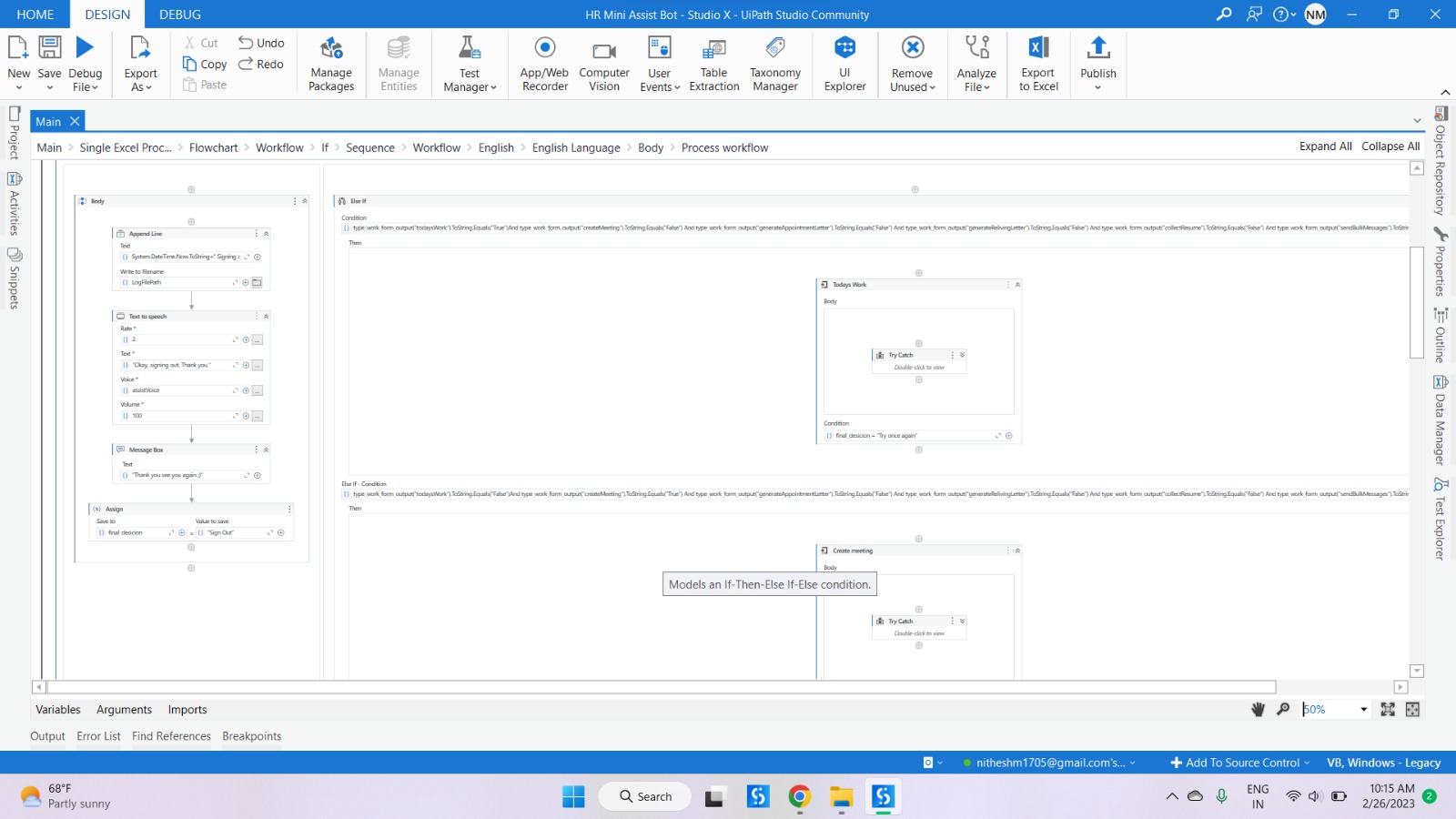The height and width of the screenshot is (819, 1456).
Task: Expand the Save dropdown arrow
Action: 49,87
